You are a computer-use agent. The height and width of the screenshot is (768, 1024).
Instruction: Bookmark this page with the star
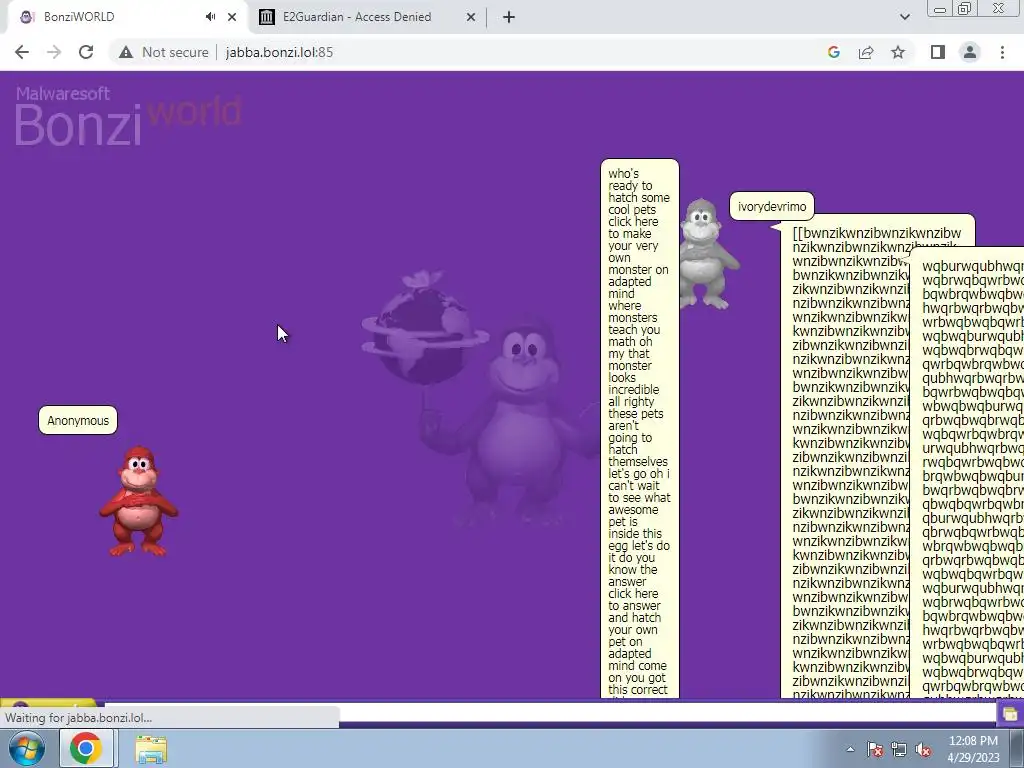click(898, 52)
